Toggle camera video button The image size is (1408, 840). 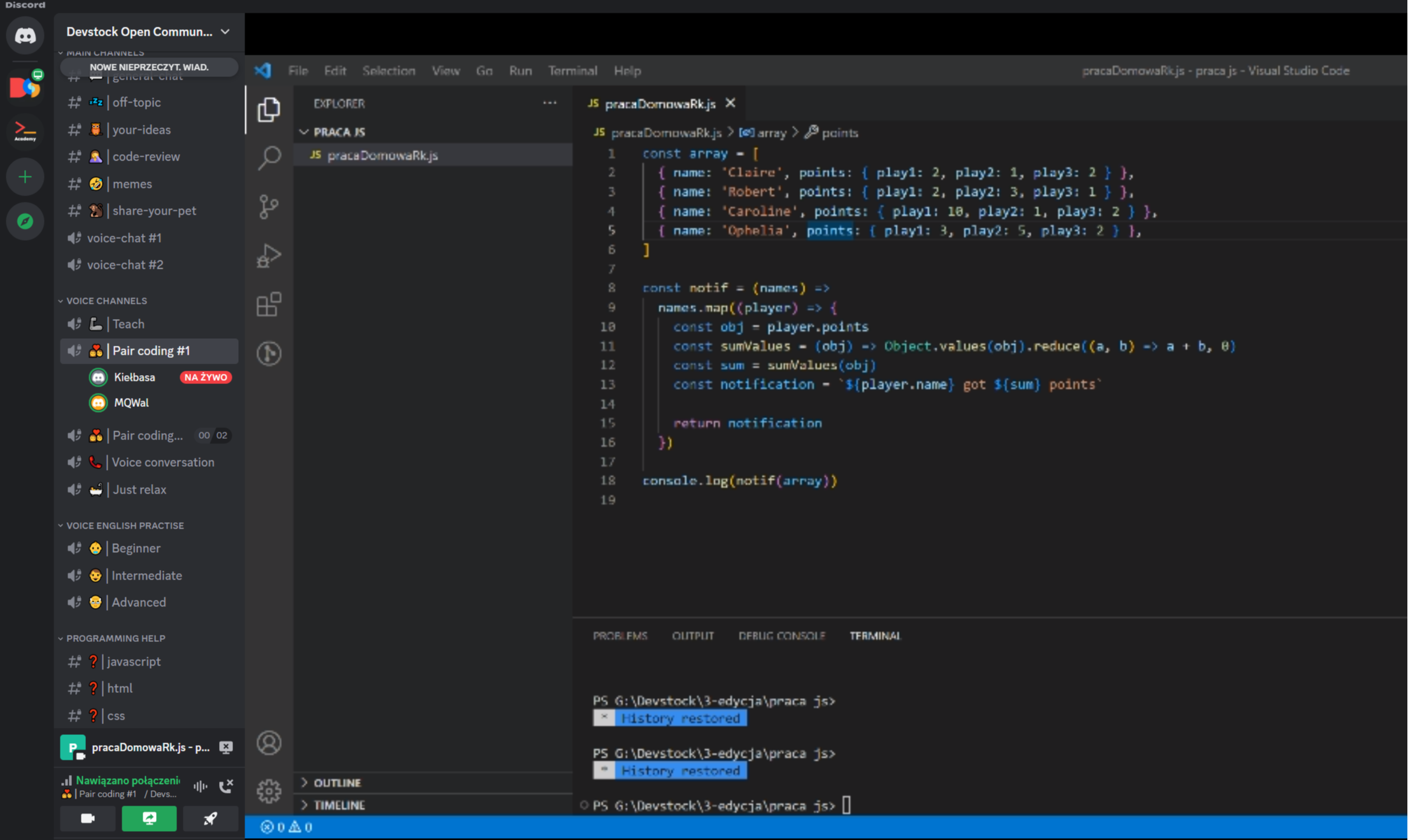coord(88,818)
